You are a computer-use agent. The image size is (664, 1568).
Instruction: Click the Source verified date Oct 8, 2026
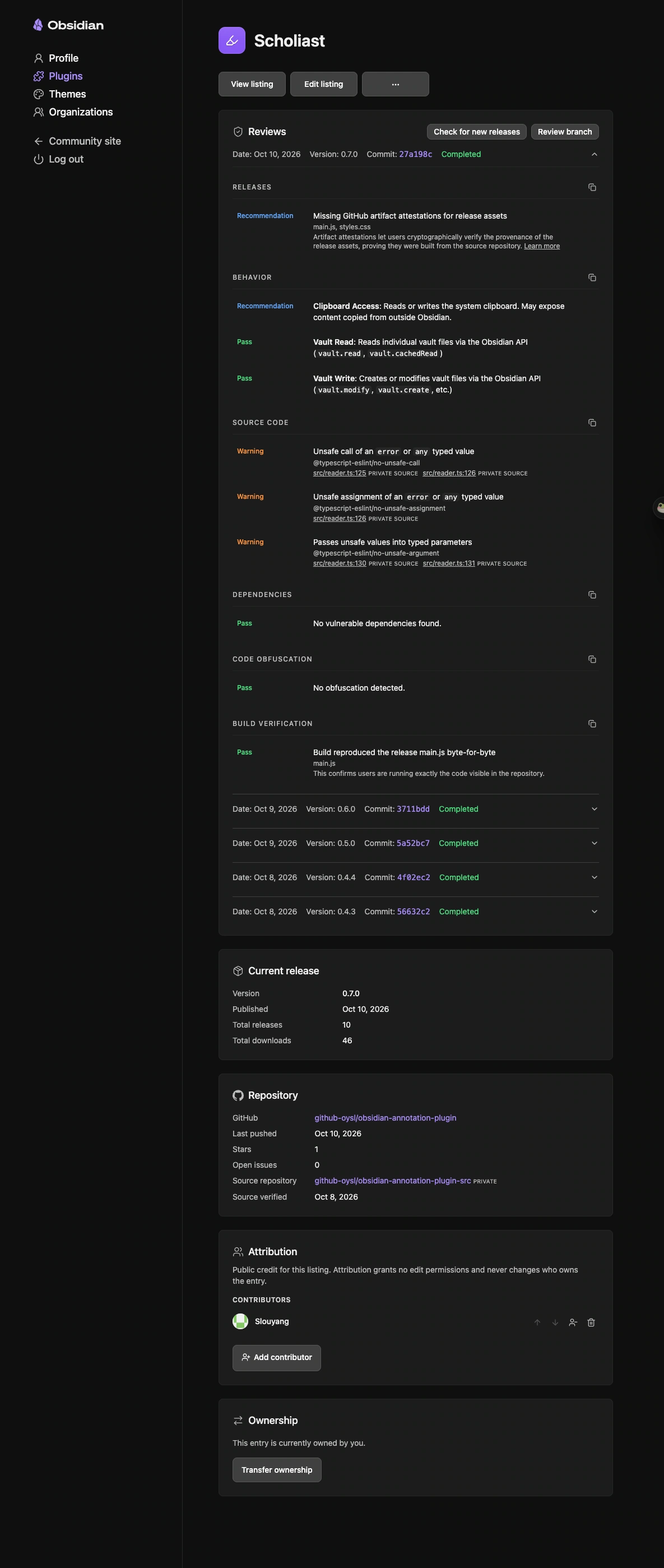coord(336,1197)
